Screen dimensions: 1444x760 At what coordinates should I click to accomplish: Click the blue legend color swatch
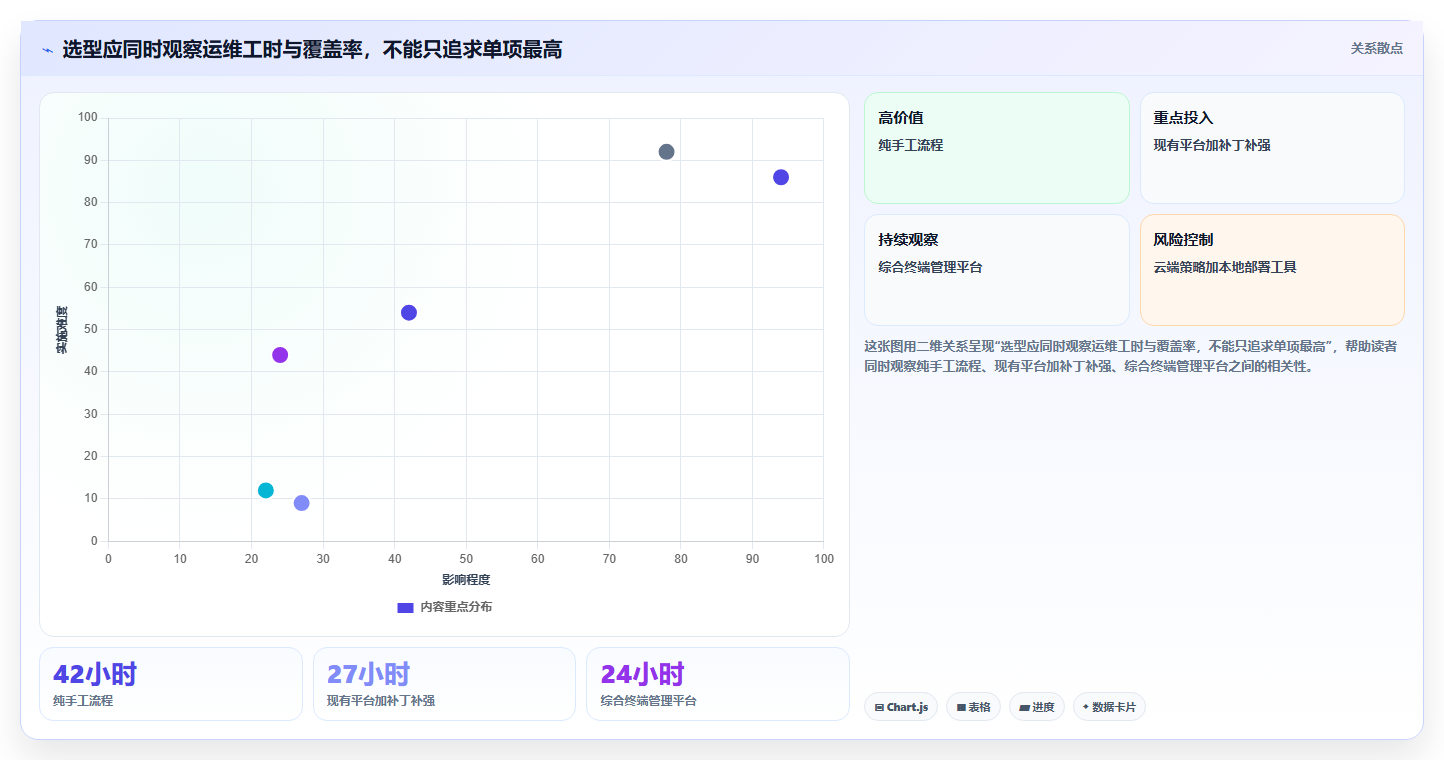click(x=405, y=607)
